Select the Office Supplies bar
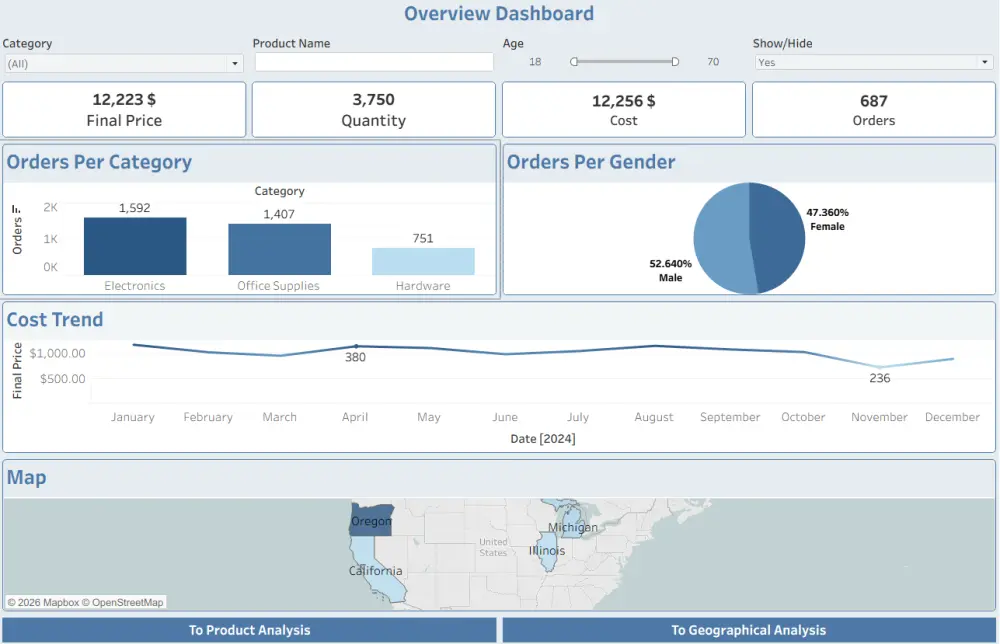 pyautogui.click(x=280, y=250)
